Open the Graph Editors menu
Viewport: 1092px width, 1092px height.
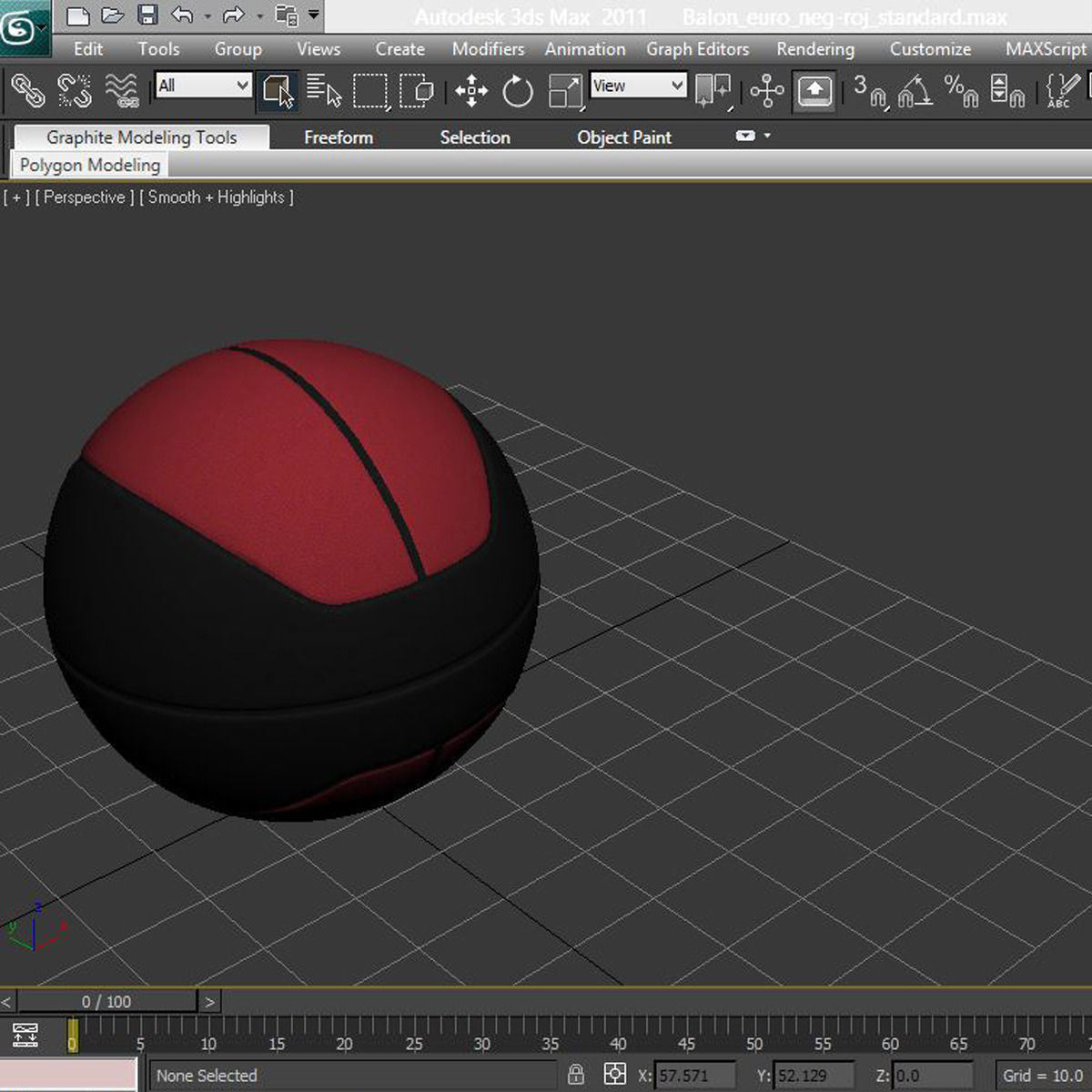pos(698,49)
